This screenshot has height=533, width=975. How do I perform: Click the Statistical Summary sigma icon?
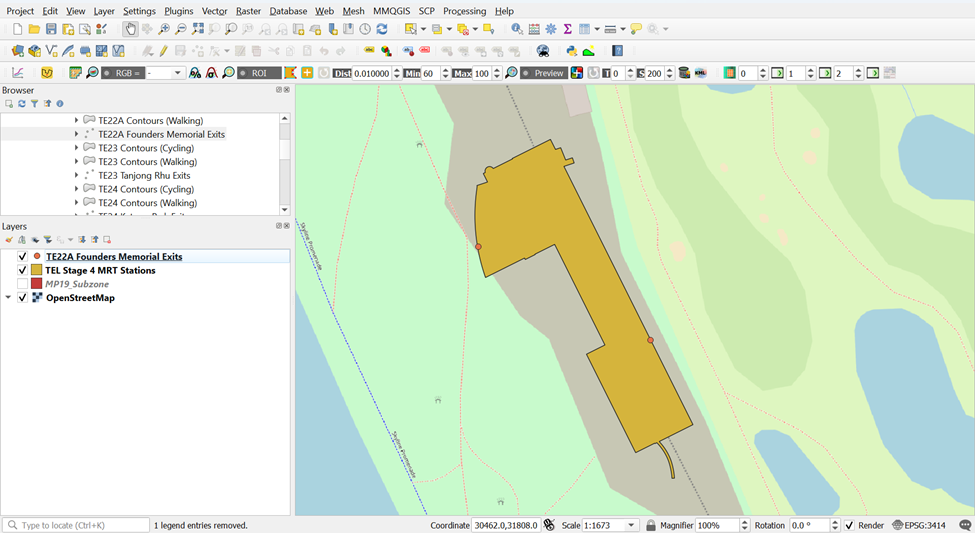[567, 29]
